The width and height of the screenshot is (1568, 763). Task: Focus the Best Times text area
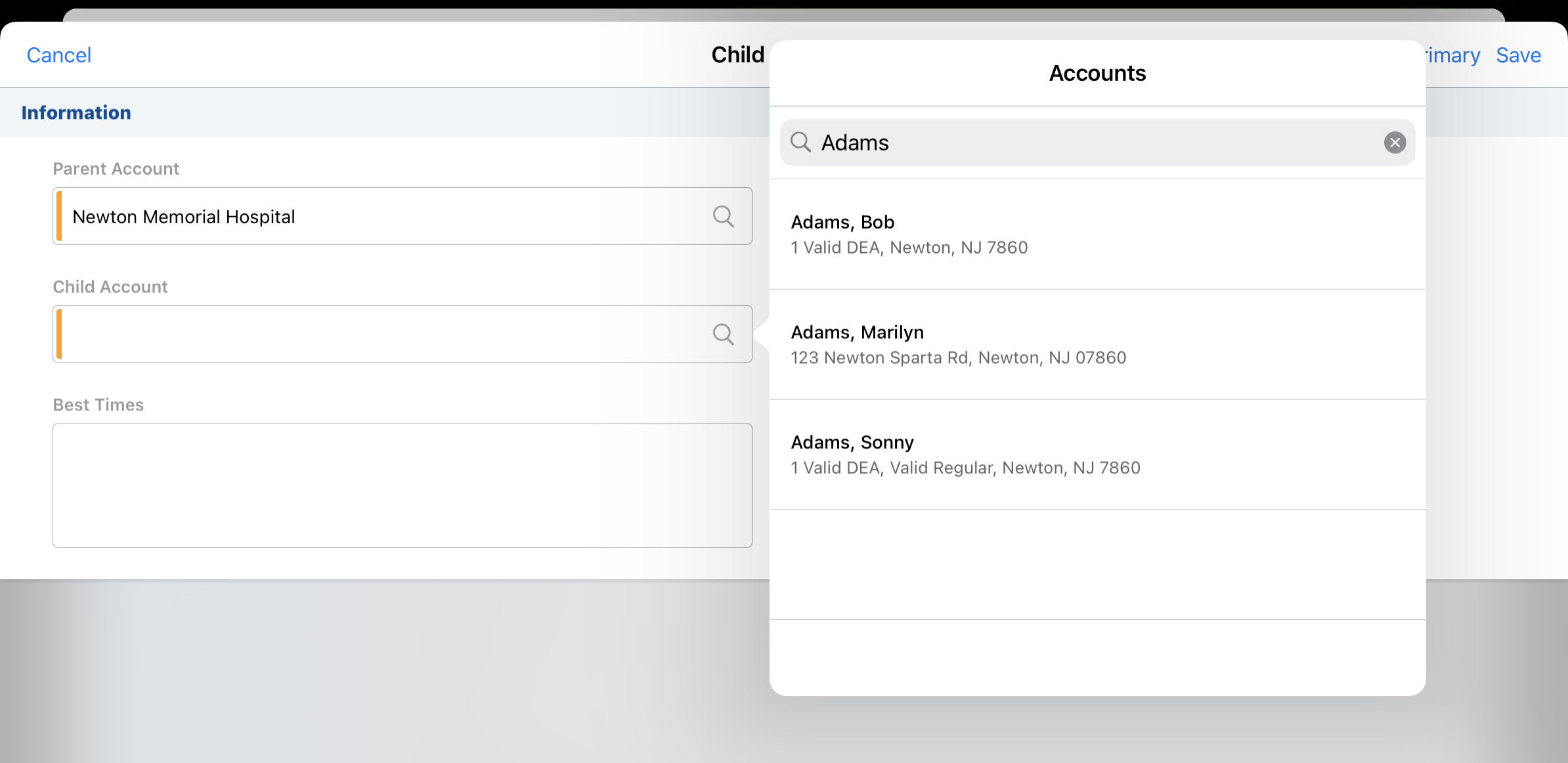[x=402, y=485]
